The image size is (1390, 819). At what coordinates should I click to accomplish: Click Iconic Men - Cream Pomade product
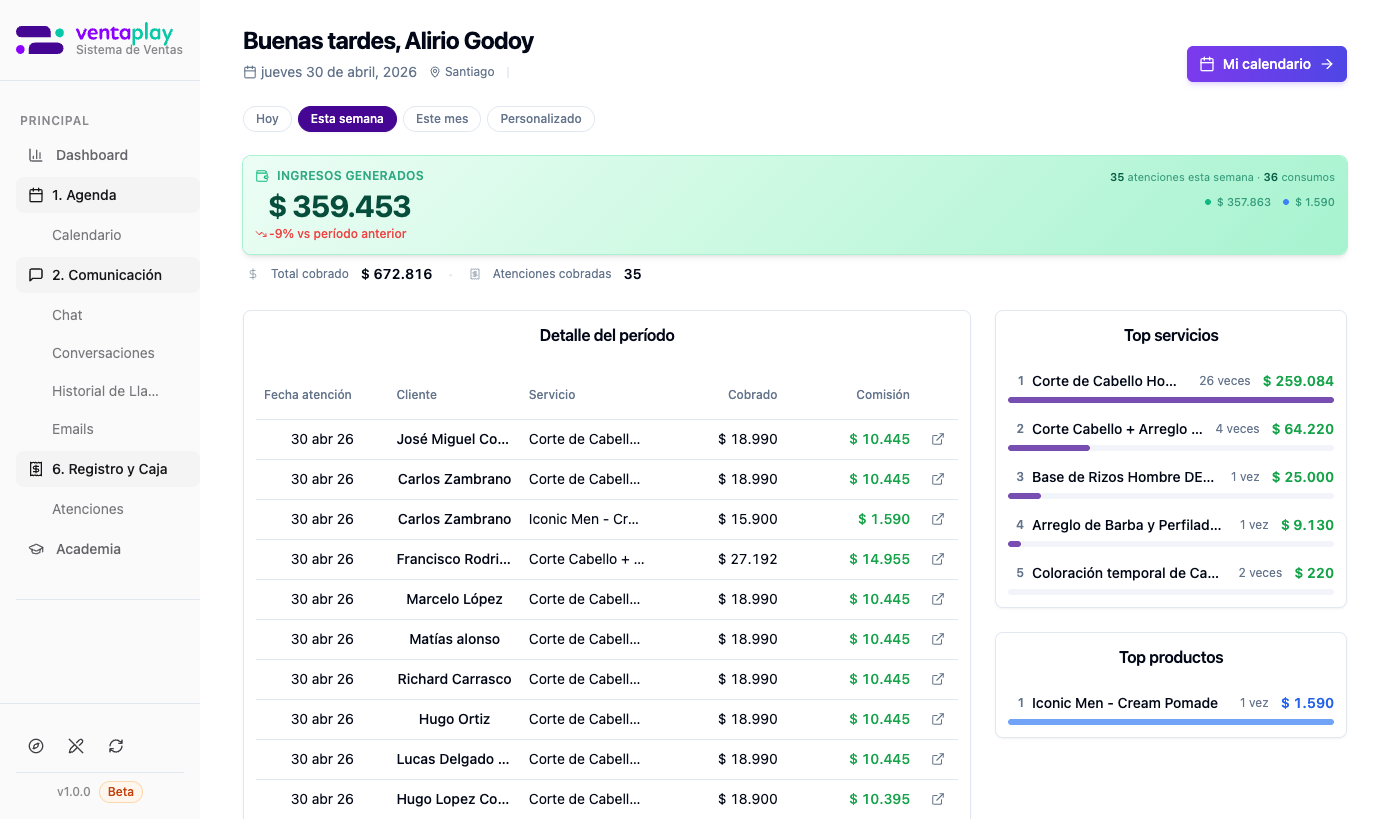click(x=1125, y=703)
